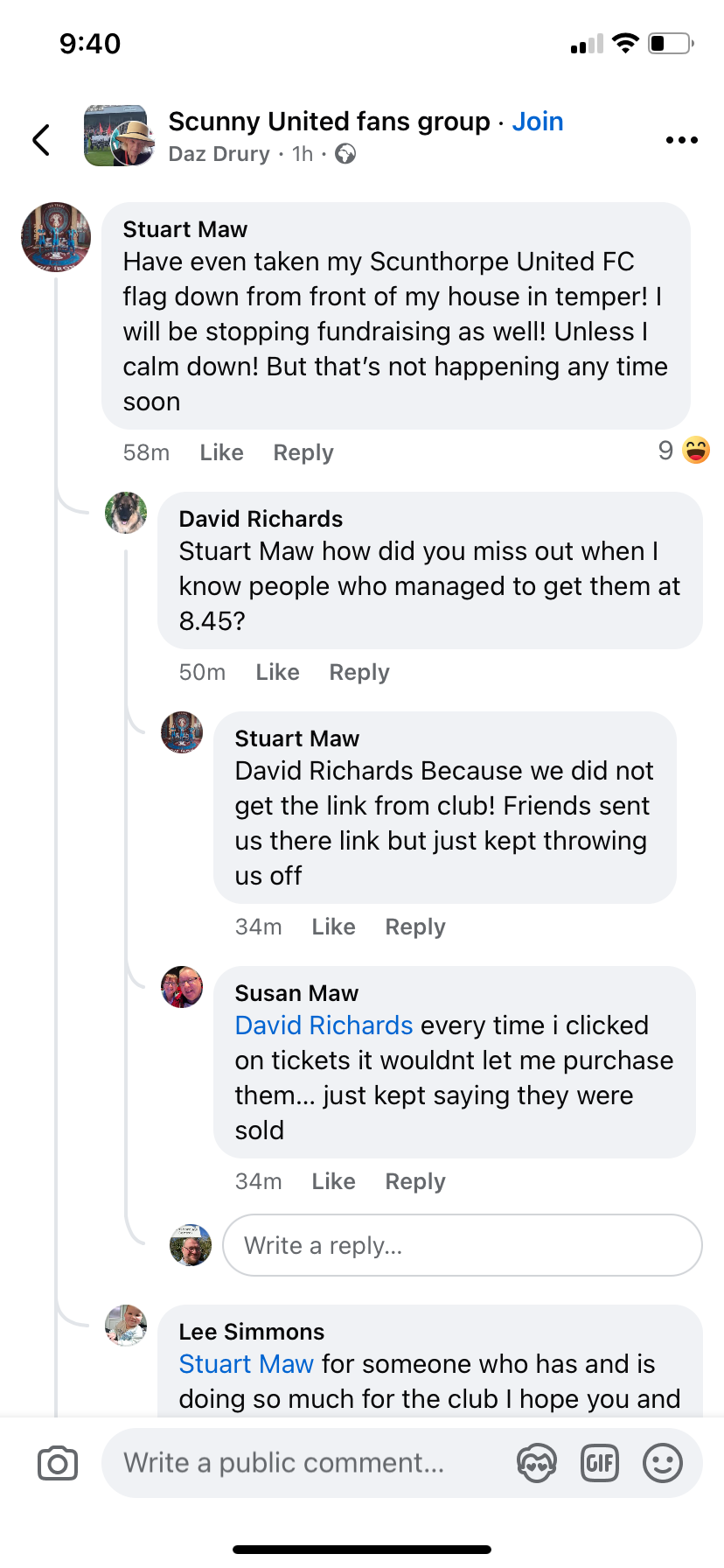The width and height of the screenshot is (724, 1568).
Task: Tap the back arrow icon
Action: tap(41, 140)
